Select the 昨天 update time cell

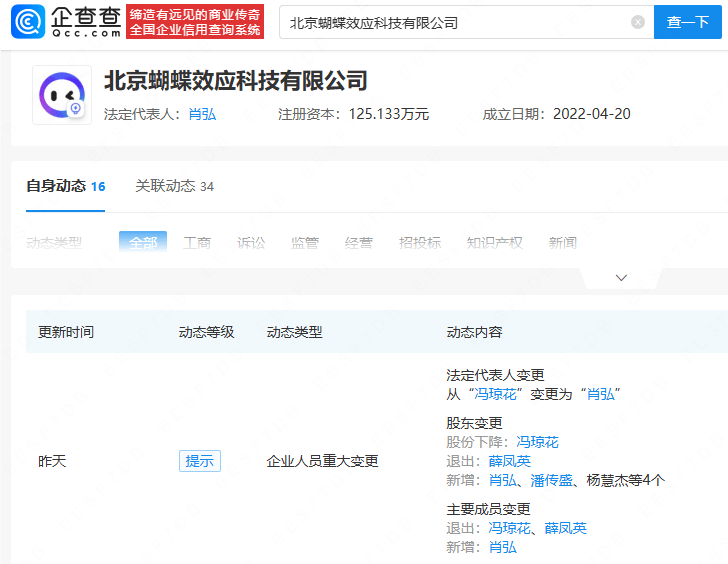click(x=52, y=461)
